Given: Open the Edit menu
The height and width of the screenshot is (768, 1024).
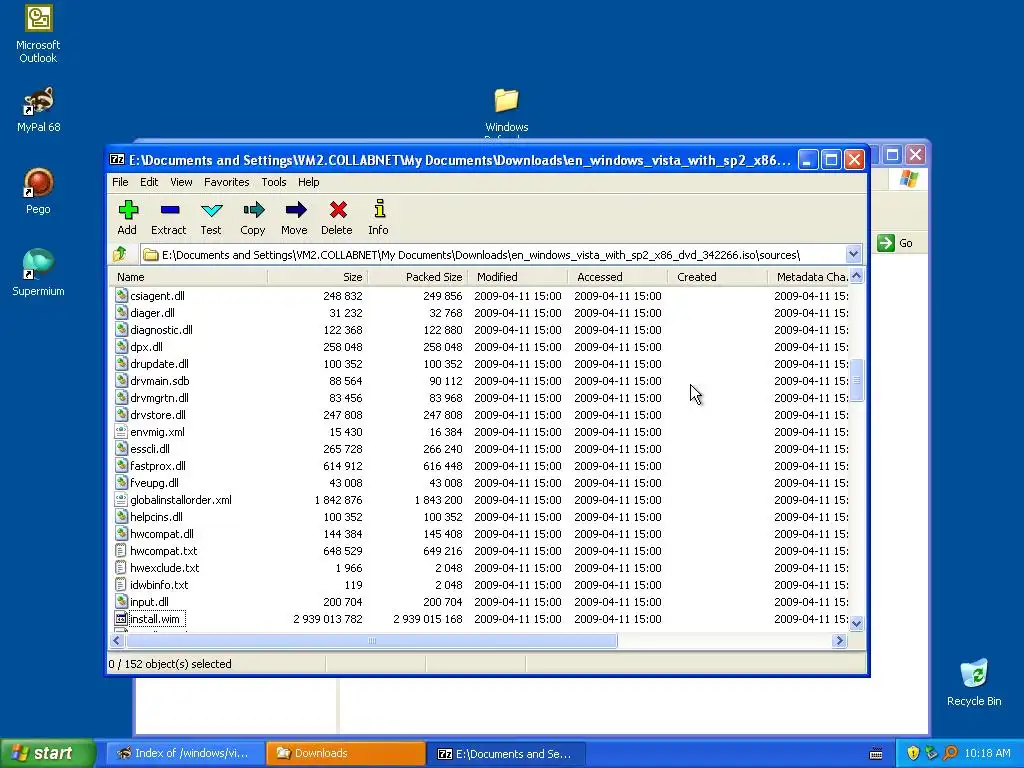Looking at the screenshot, I should pos(149,182).
